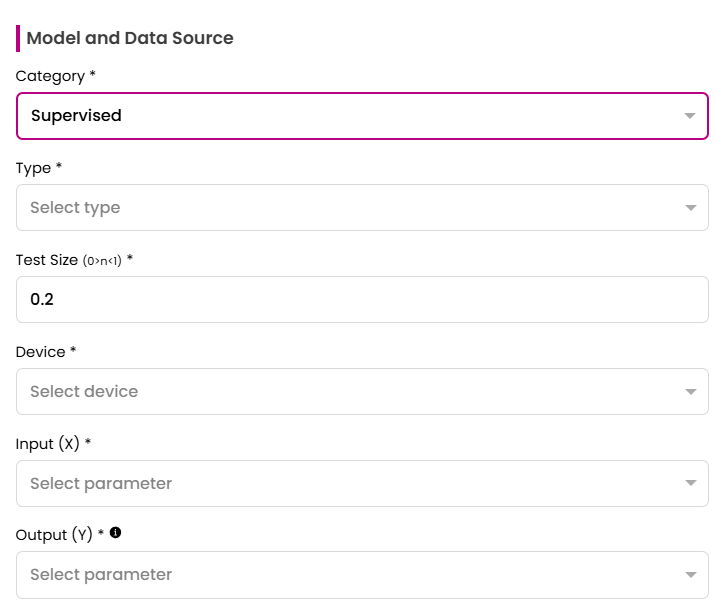
Task: Open the Output (Y) parameter dropdown
Action: coord(350,575)
